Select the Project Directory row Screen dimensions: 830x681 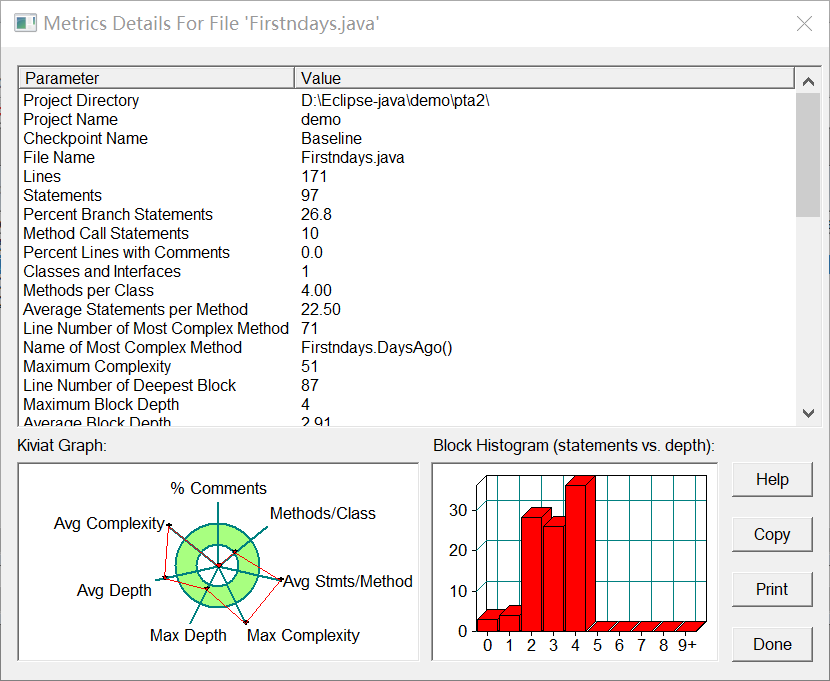pos(408,101)
